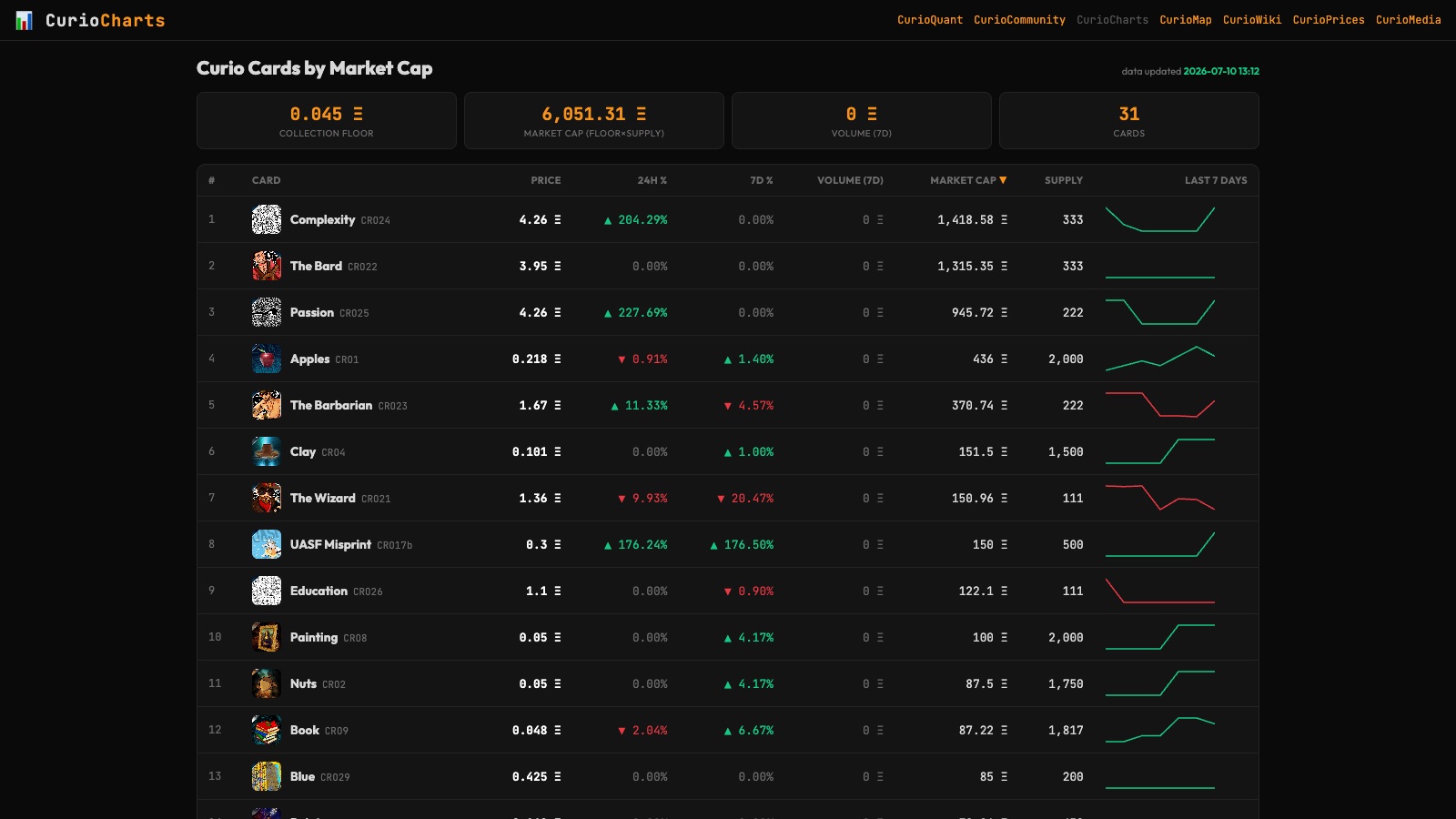
Task: Click the CurioCharts bar chart logo icon
Action: [x=24, y=20]
